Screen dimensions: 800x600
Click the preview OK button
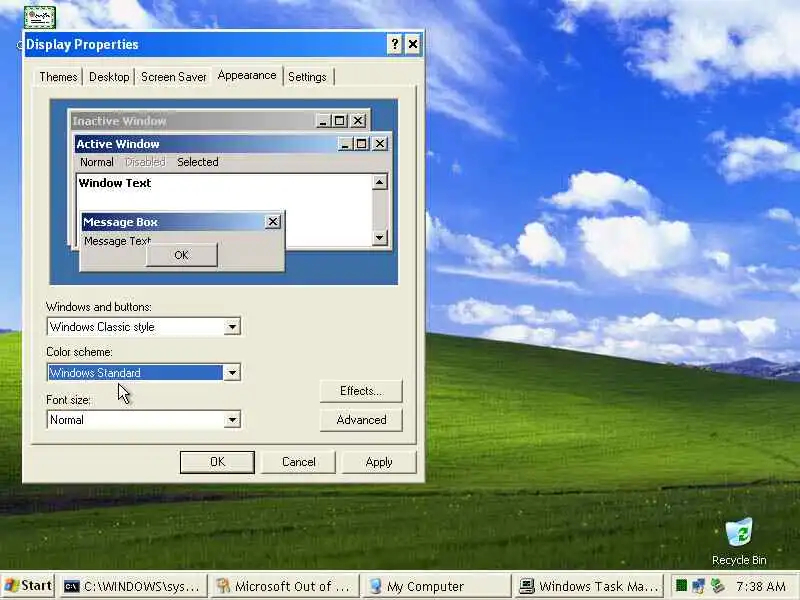(182, 255)
